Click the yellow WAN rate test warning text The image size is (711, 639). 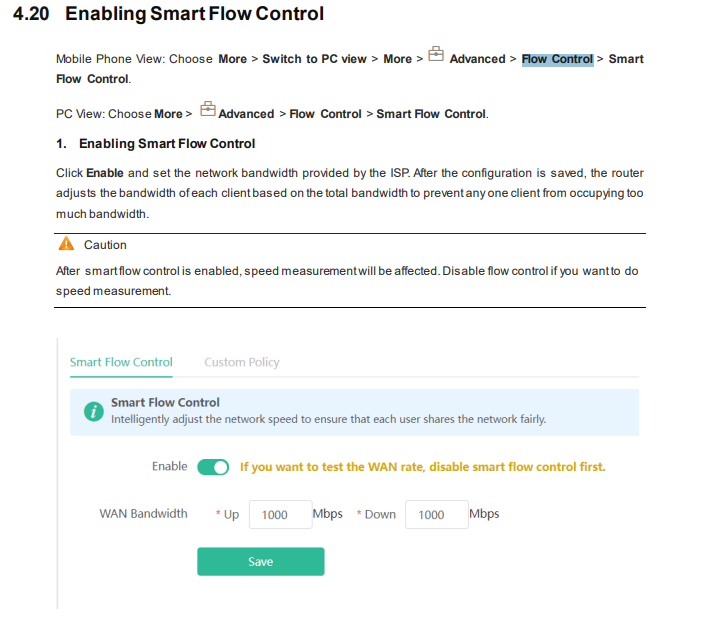coord(423,467)
